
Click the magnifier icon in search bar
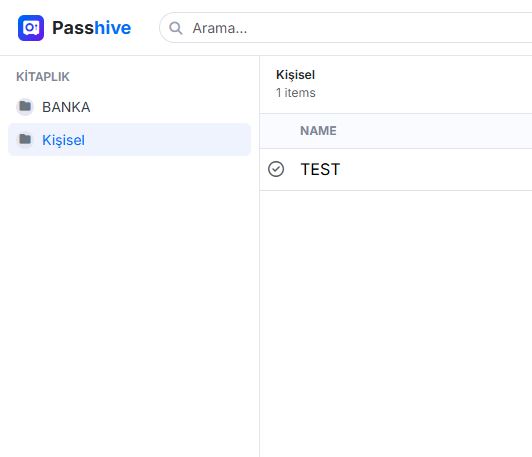(x=176, y=28)
